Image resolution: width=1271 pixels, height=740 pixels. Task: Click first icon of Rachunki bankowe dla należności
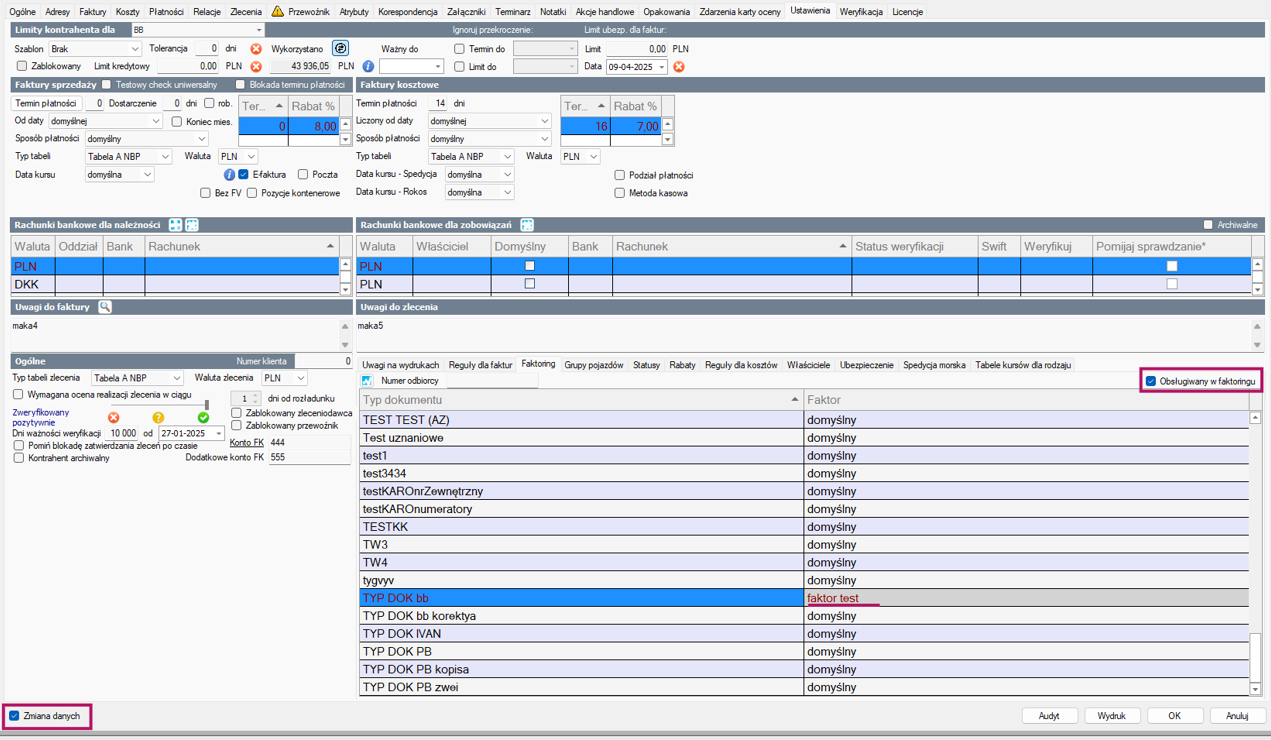point(175,225)
